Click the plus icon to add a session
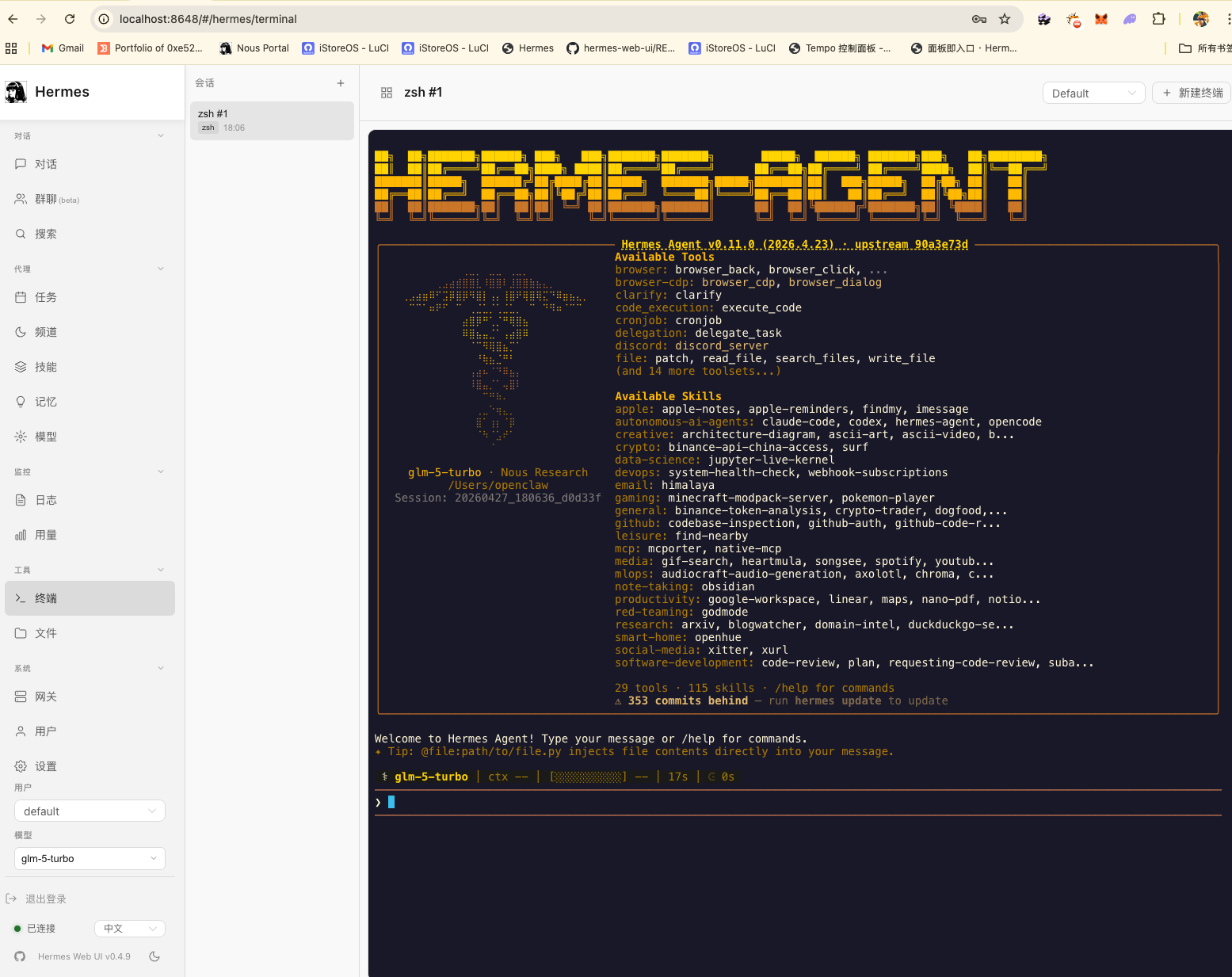The image size is (1232, 977). (x=341, y=83)
